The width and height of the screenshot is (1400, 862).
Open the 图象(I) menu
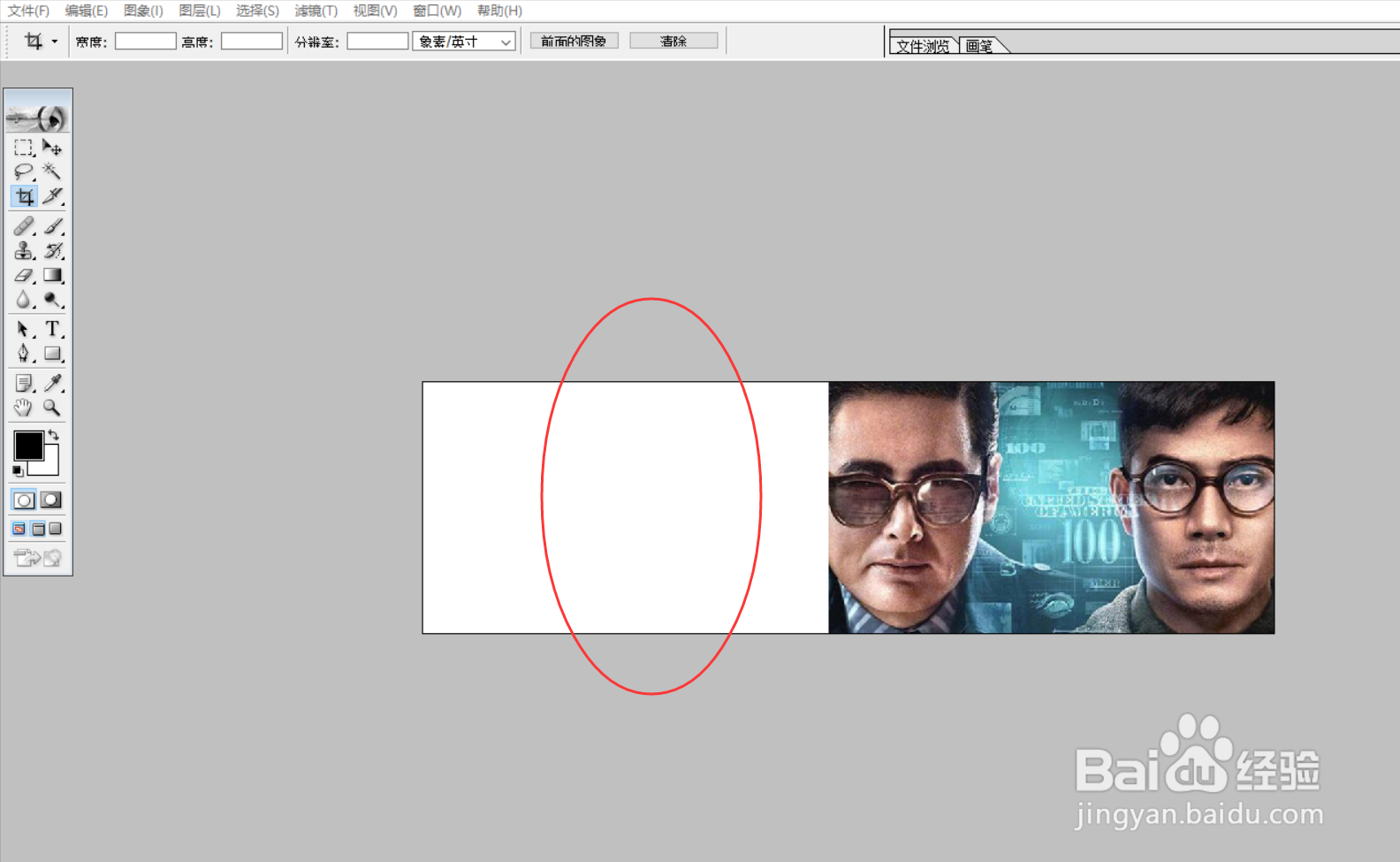click(x=143, y=11)
